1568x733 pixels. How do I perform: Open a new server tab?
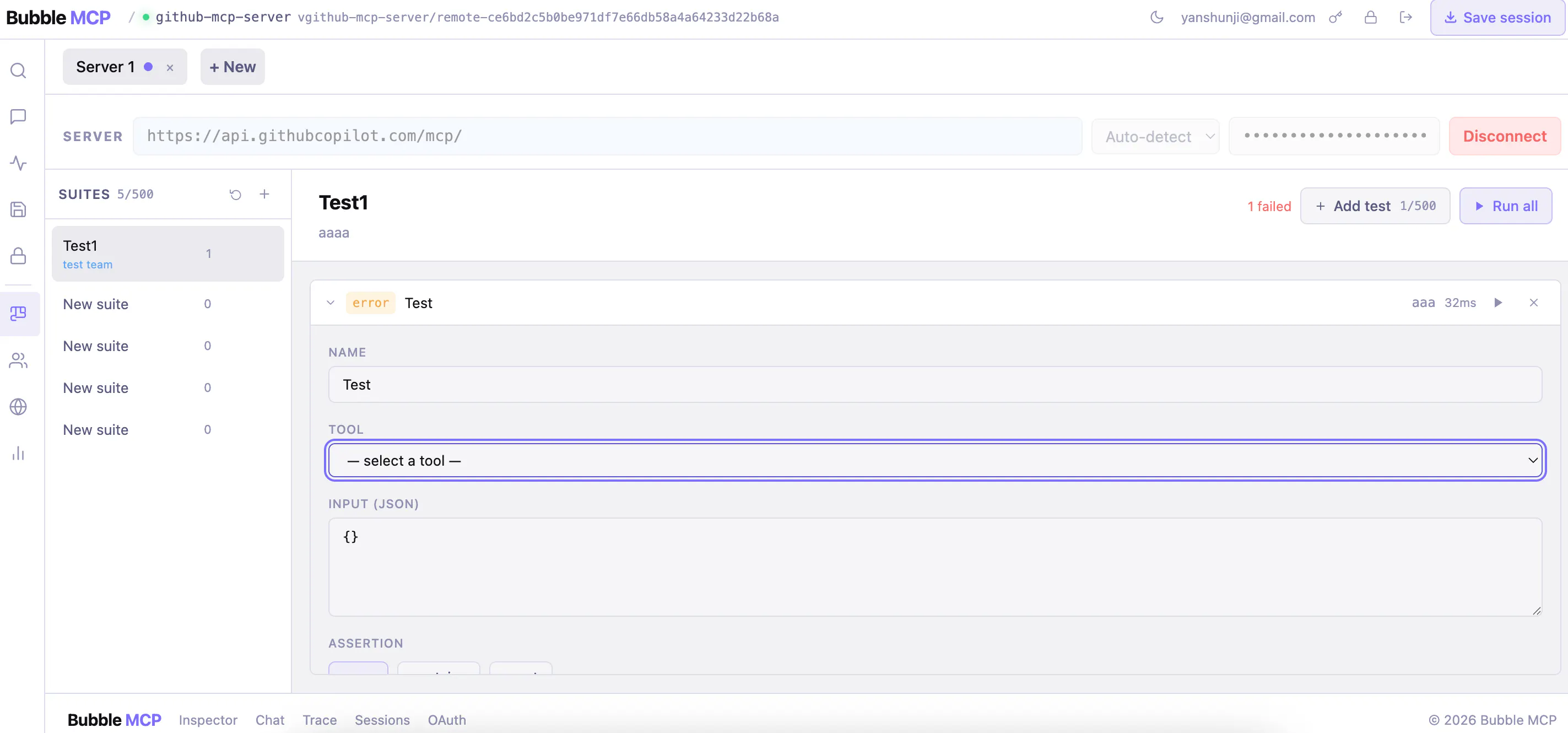point(233,67)
